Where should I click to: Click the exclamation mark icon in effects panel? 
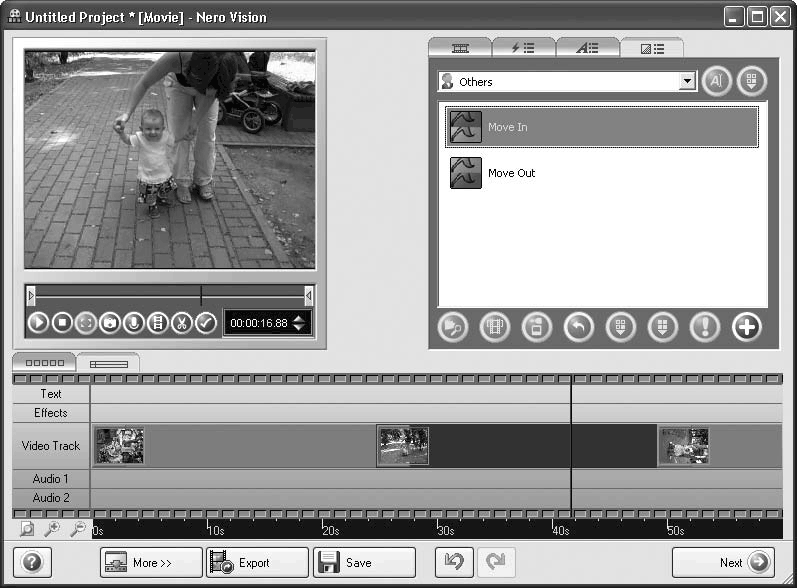click(x=705, y=327)
